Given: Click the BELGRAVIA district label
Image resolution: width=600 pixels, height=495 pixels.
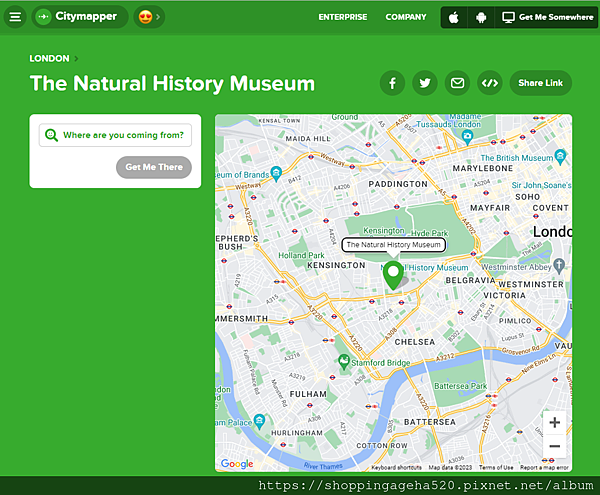Looking at the screenshot, I should 470,280.
